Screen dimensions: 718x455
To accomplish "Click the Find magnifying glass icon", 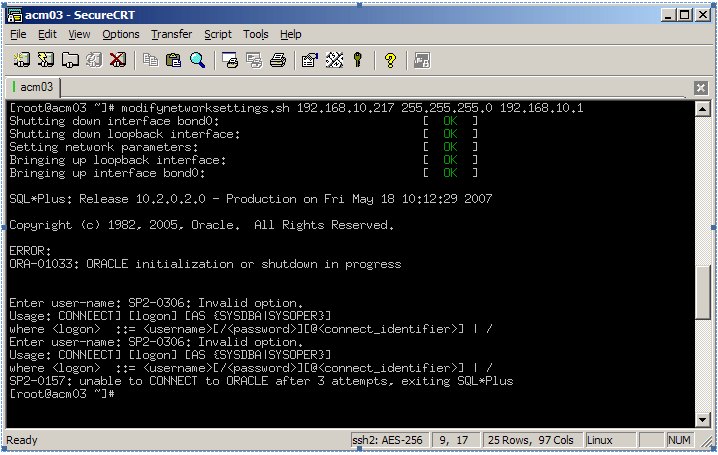I will [x=197, y=60].
